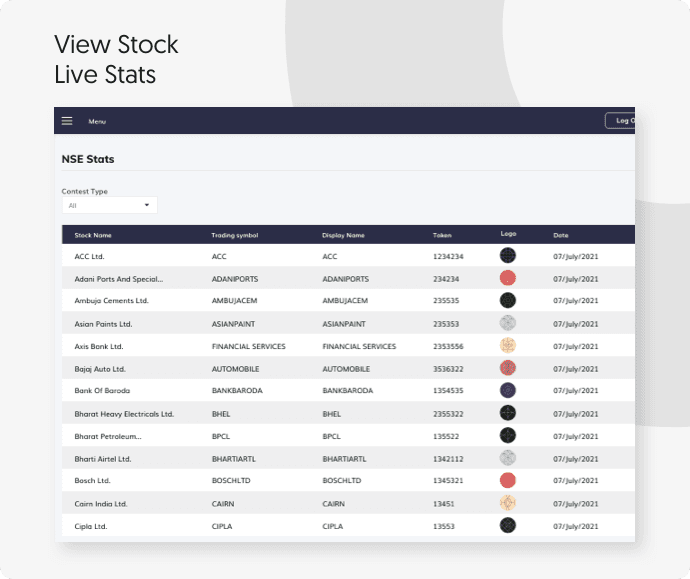Click the Log Out button
Image resolution: width=690 pixels, height=579 pixels.
[x=620, y=121]
